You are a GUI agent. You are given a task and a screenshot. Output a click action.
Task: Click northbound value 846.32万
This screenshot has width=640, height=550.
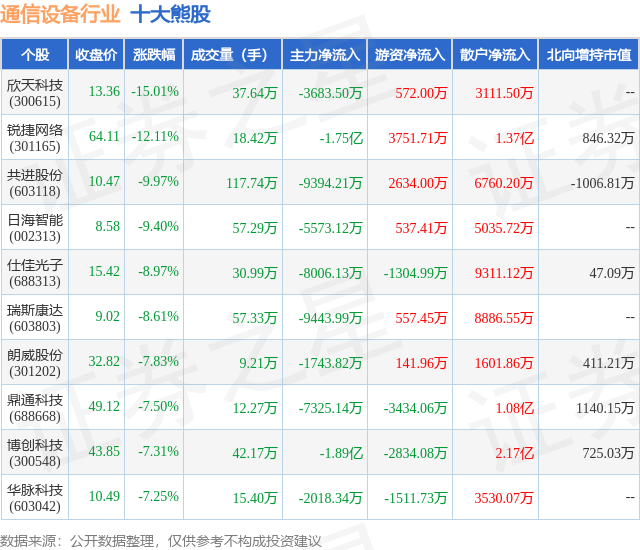coord(608,138)
